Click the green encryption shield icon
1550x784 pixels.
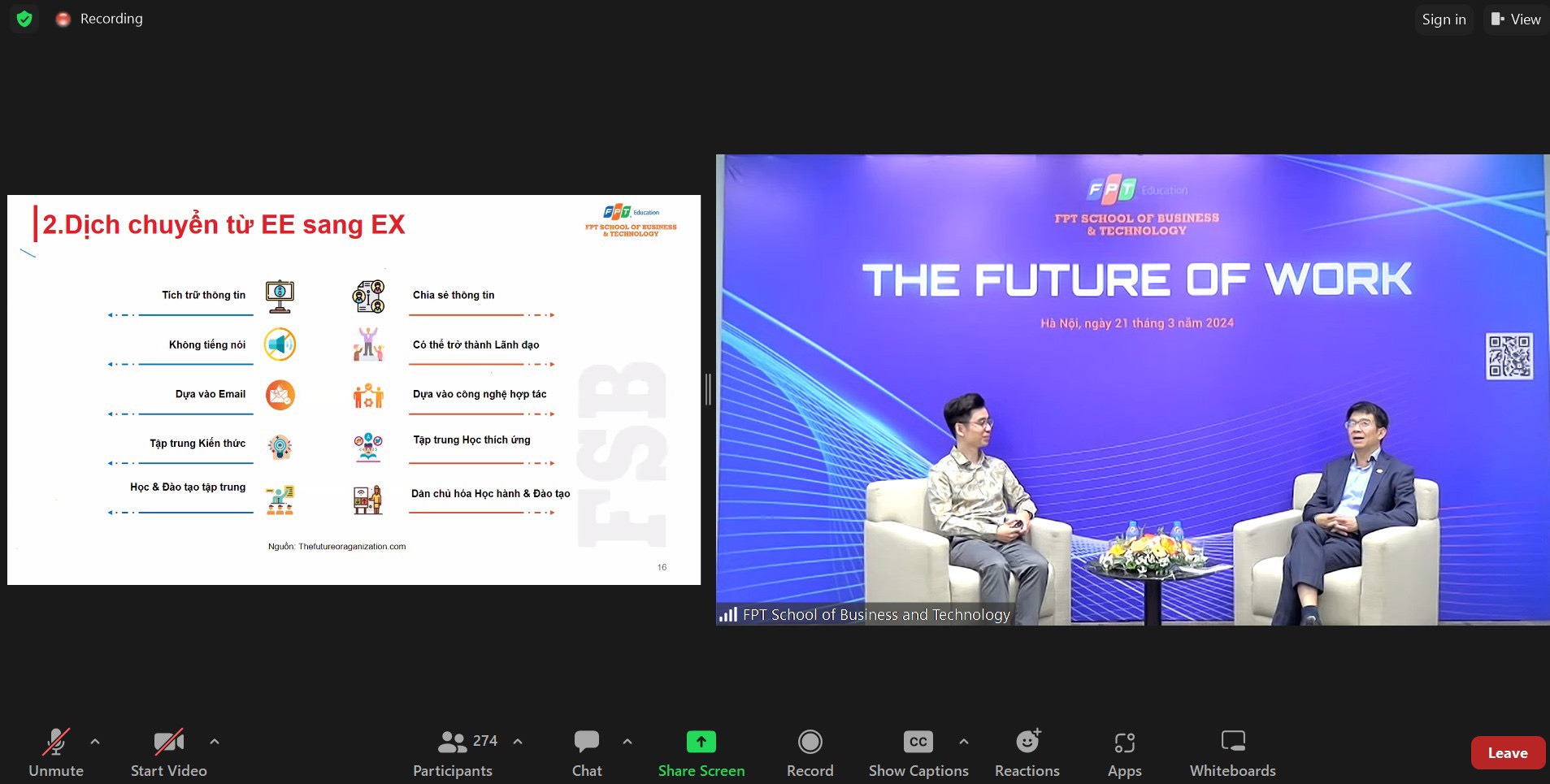pyautogui.click(x=24, y=19)
